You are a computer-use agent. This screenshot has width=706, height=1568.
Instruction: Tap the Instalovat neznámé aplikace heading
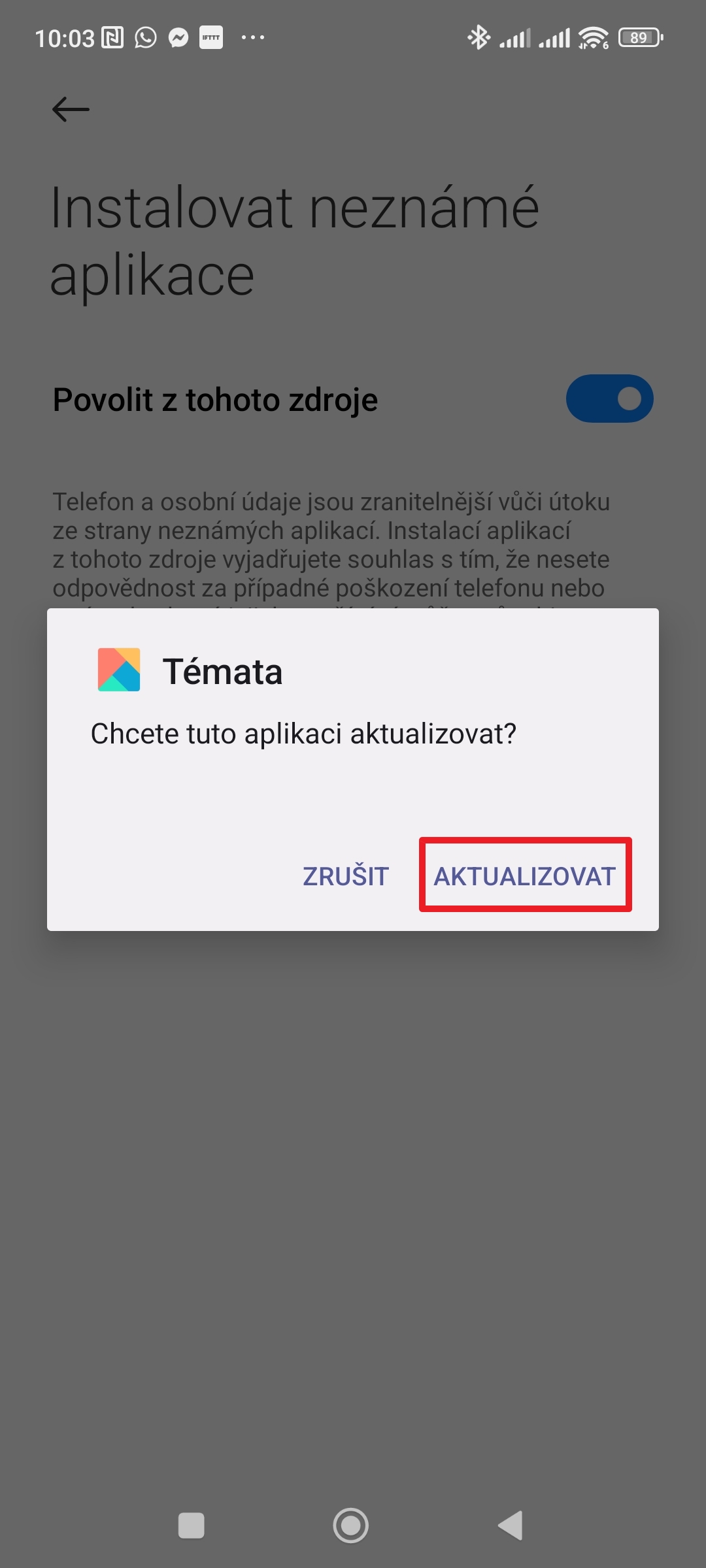[295, 240]
